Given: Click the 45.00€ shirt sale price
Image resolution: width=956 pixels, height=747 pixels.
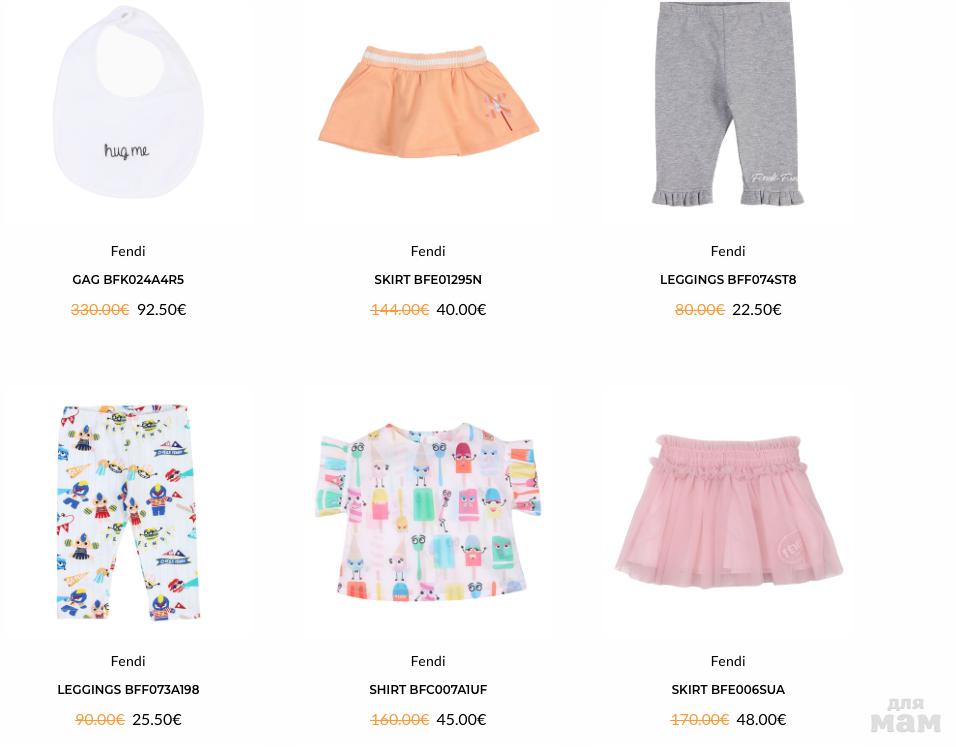Looking at the screenshot, I should point(462,720).
